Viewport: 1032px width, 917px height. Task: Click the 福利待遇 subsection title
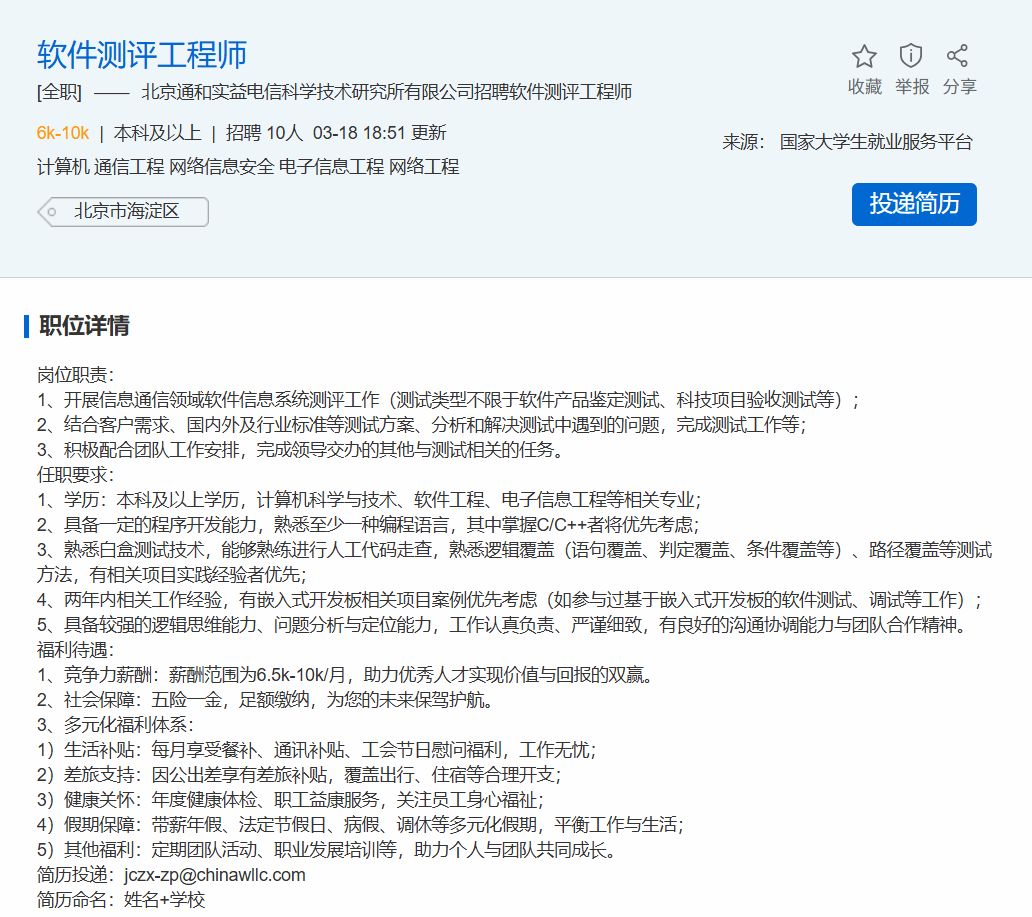(76, 650)
